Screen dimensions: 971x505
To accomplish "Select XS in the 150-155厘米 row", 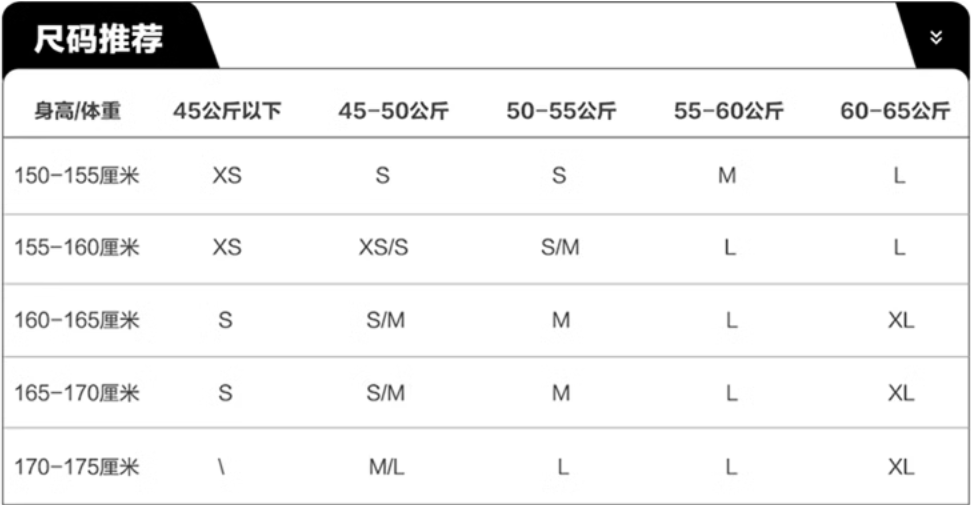I will pyautogui.click(x=227, y=176).
